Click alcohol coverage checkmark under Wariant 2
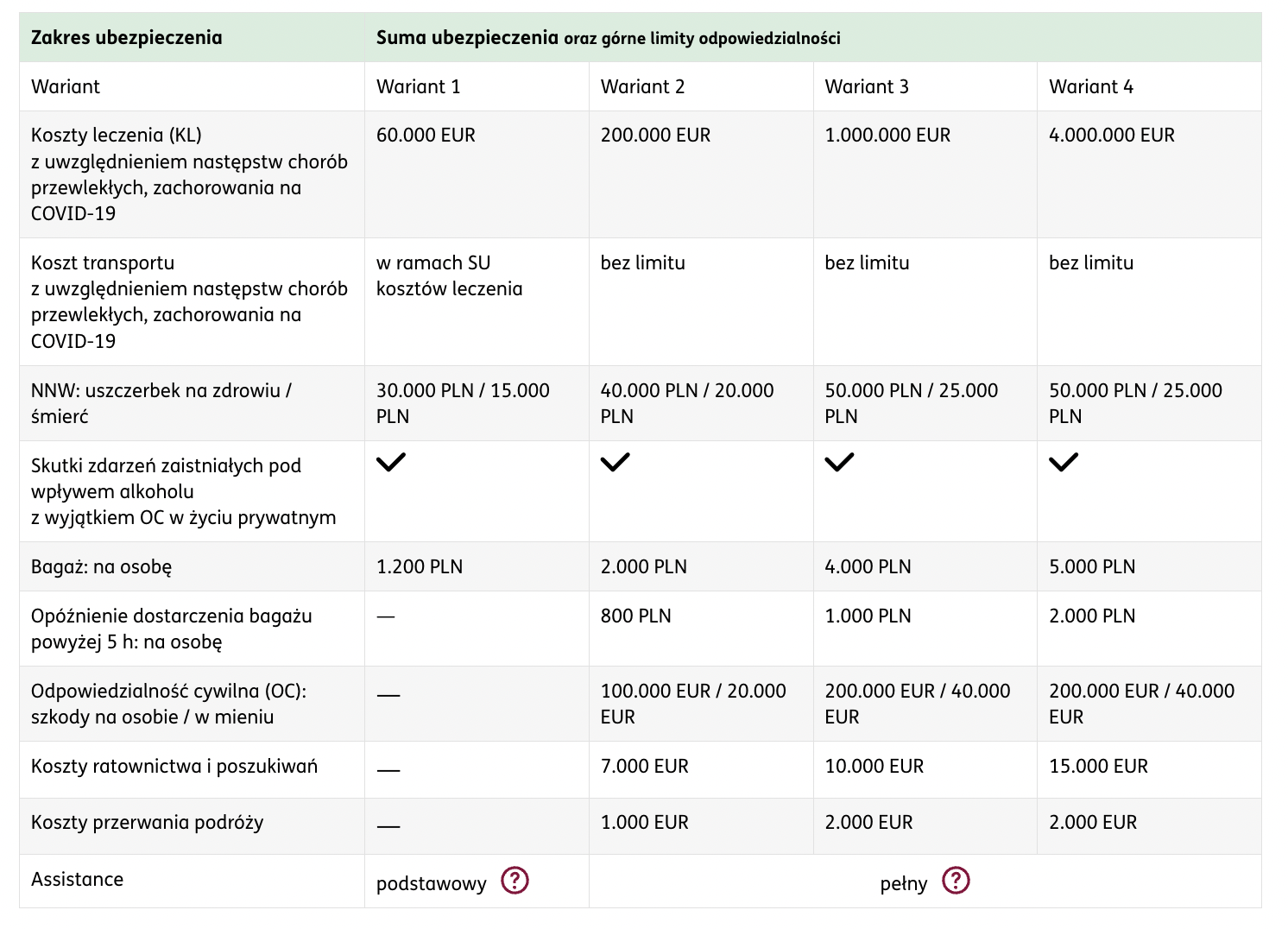Viewport: 1288px width, 929px height. (616, 462)
